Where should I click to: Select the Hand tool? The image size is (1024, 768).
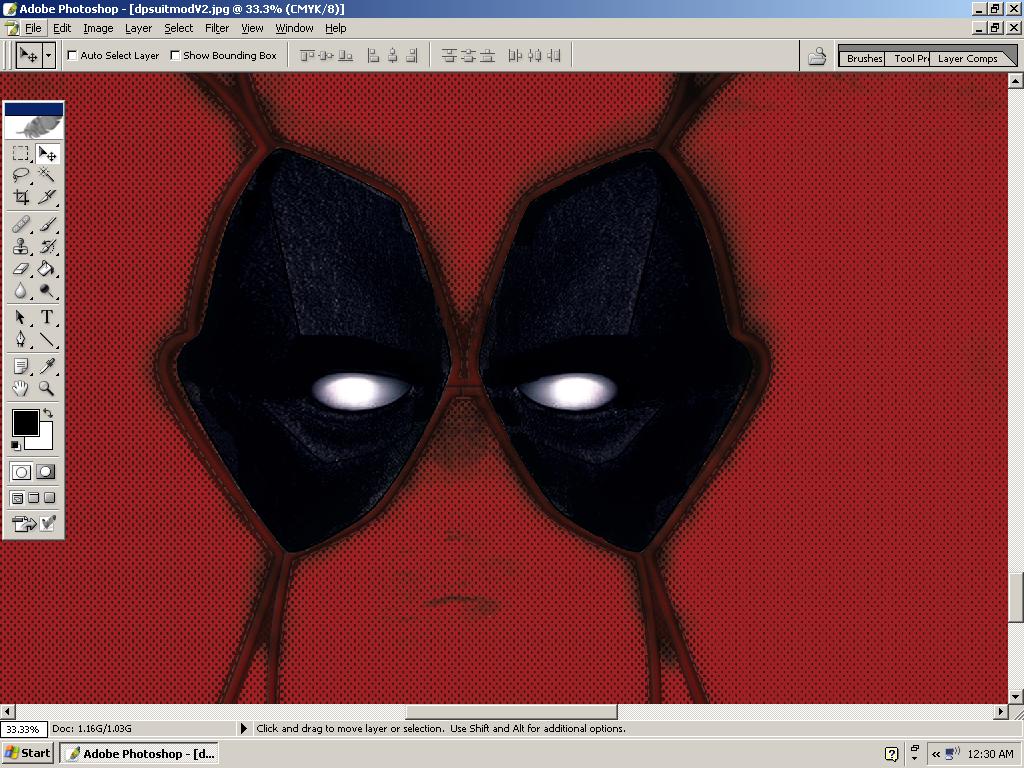tap(21, 388)
